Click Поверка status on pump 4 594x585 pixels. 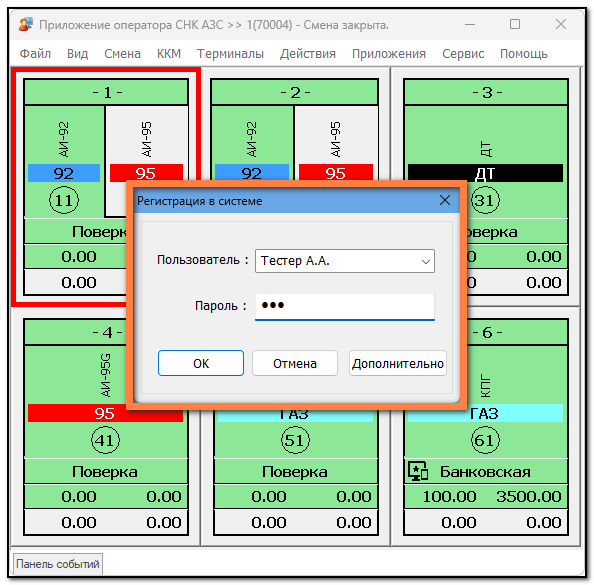pos(105,472)
